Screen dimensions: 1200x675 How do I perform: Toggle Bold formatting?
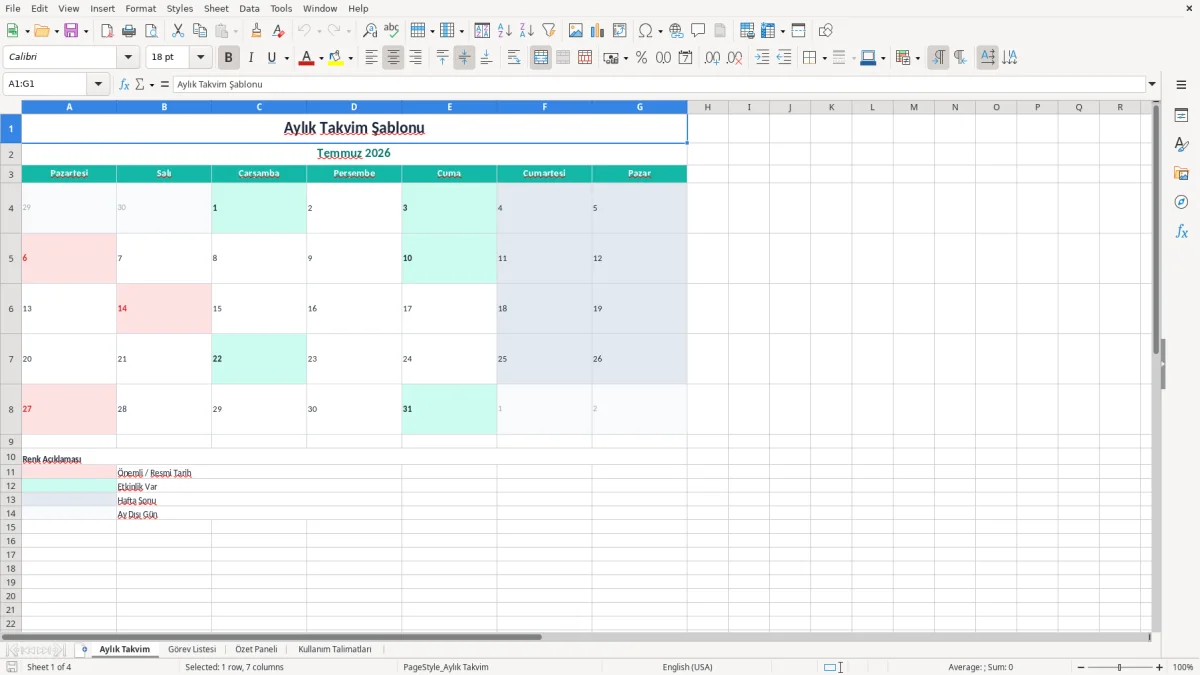coord(229,58)
